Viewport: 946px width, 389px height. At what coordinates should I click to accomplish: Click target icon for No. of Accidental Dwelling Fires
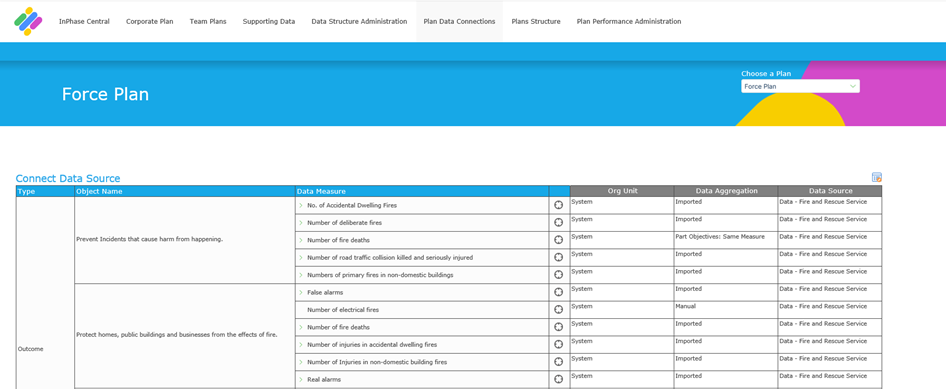[559, 205]
